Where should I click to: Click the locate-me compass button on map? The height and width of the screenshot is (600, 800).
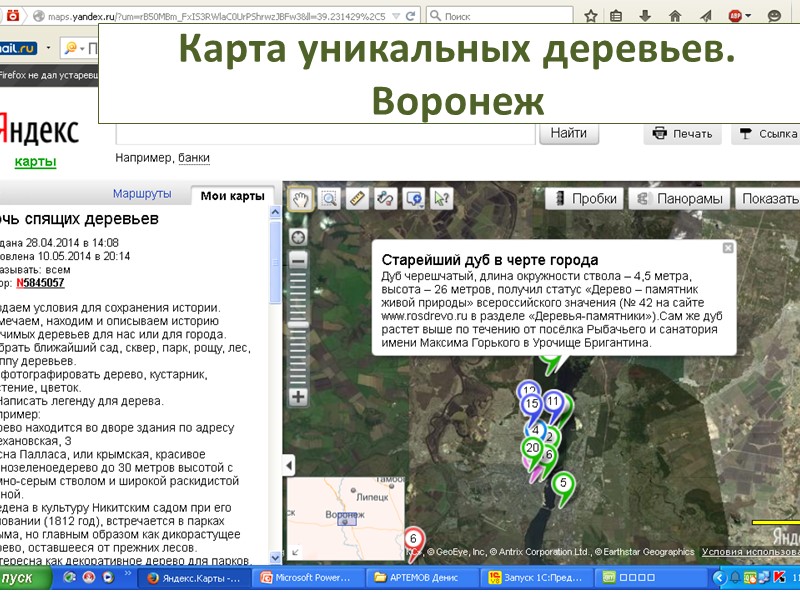(x=298, y=237)
